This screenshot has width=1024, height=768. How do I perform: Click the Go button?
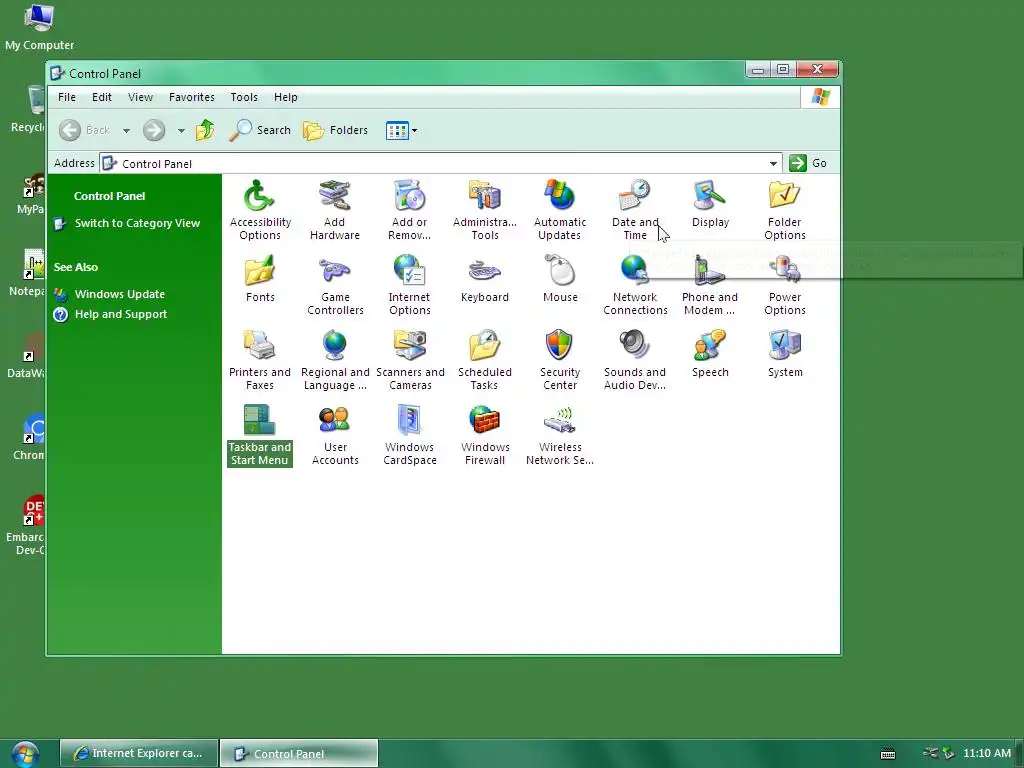click(808, 163)
